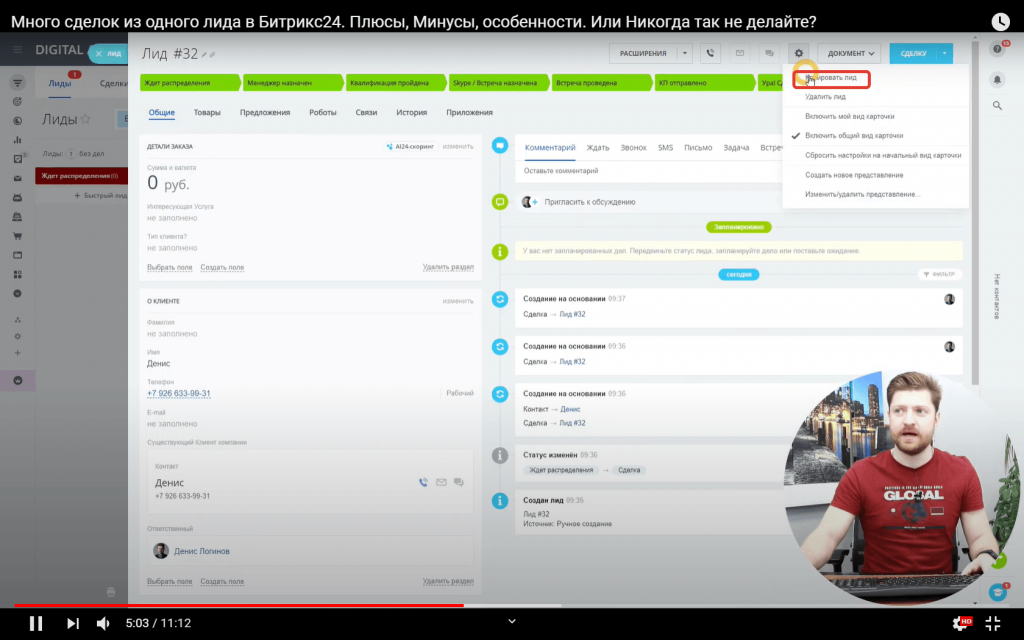1024x640 pixels.
Task: Switch timeline to Письмо tab
Action: click(698, 148)
